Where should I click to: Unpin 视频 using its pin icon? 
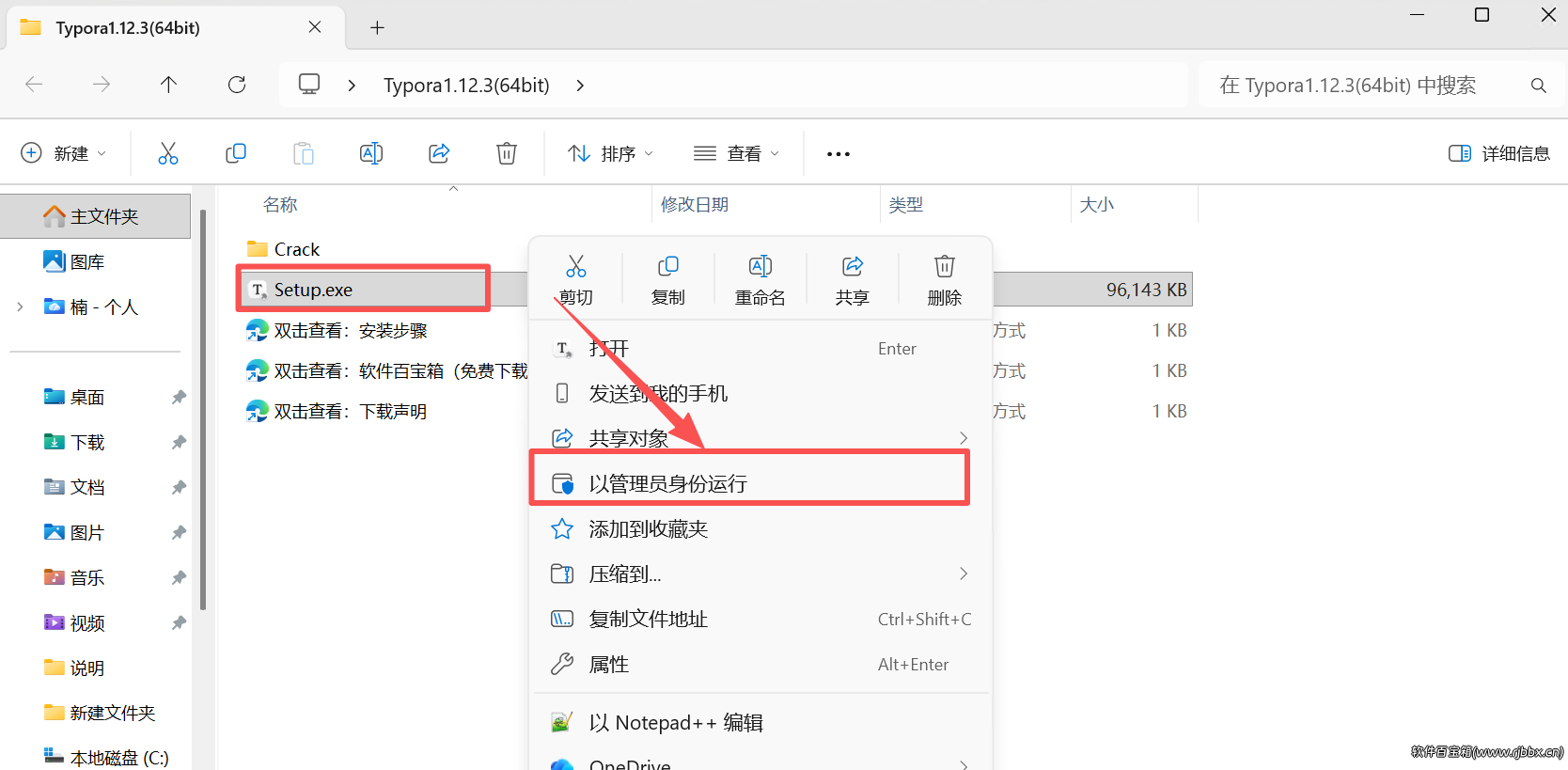click(x=179, y=623)
